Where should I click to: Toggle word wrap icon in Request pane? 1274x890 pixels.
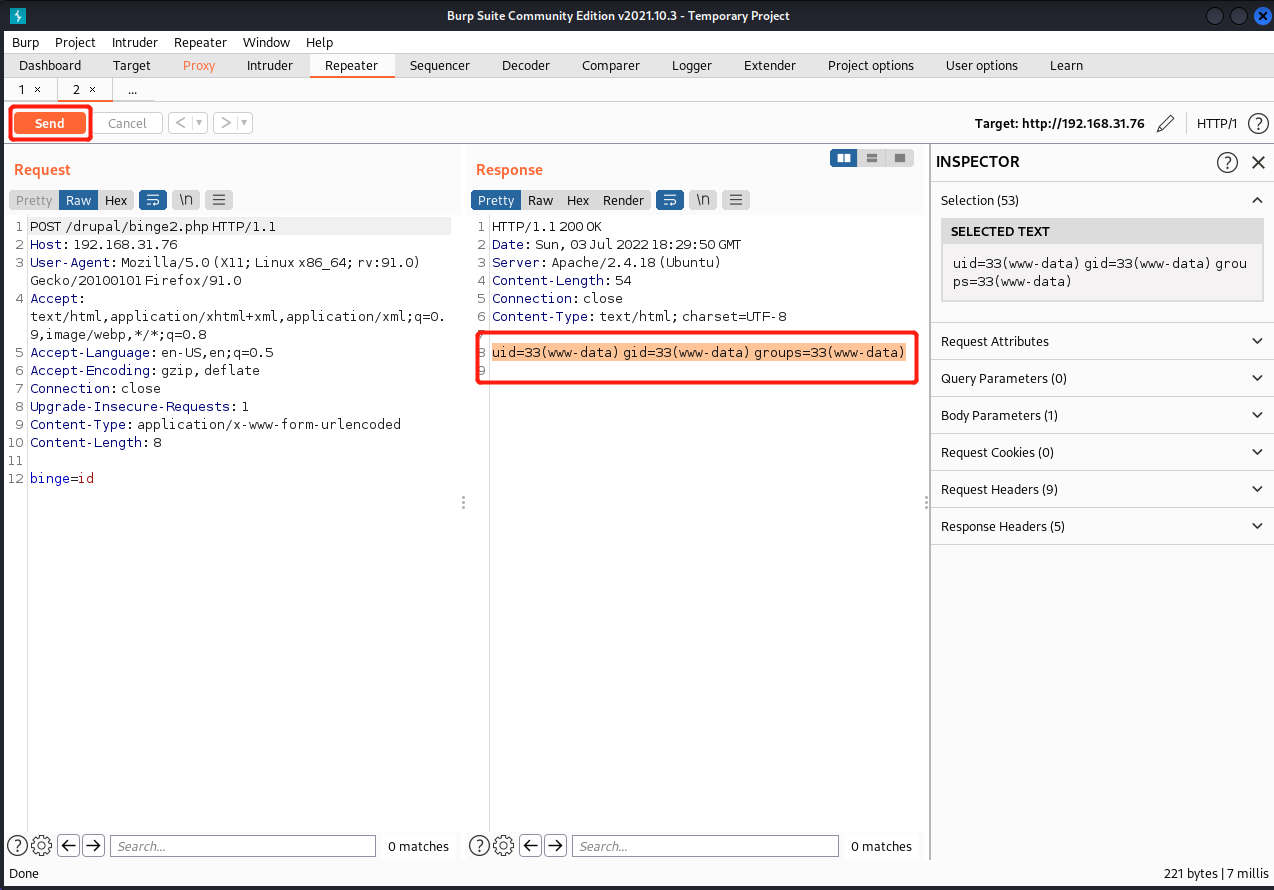tap(153, 200)
